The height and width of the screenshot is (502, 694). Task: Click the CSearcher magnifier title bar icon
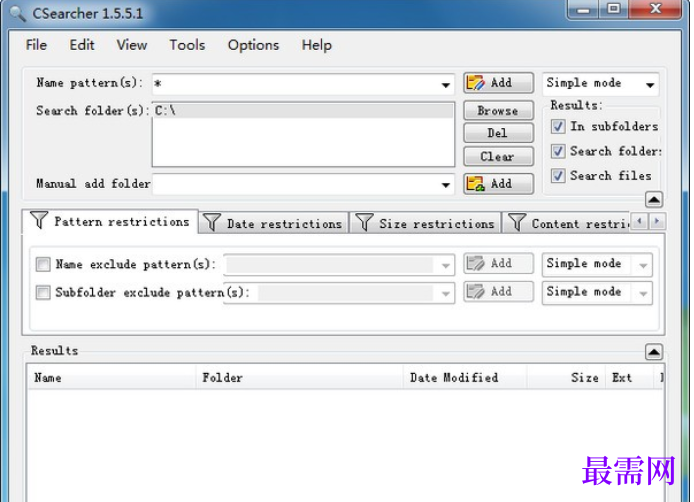[x=18, y=13]
